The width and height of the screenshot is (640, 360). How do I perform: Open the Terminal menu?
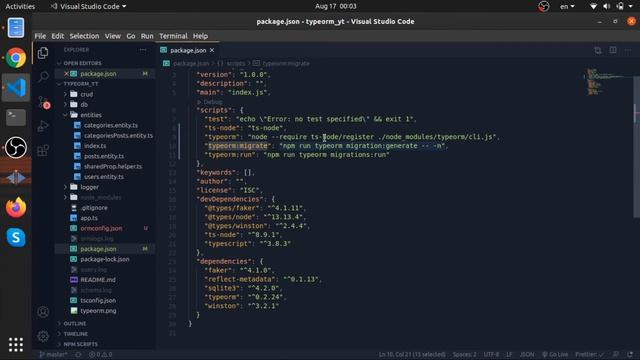pos(173,36)
